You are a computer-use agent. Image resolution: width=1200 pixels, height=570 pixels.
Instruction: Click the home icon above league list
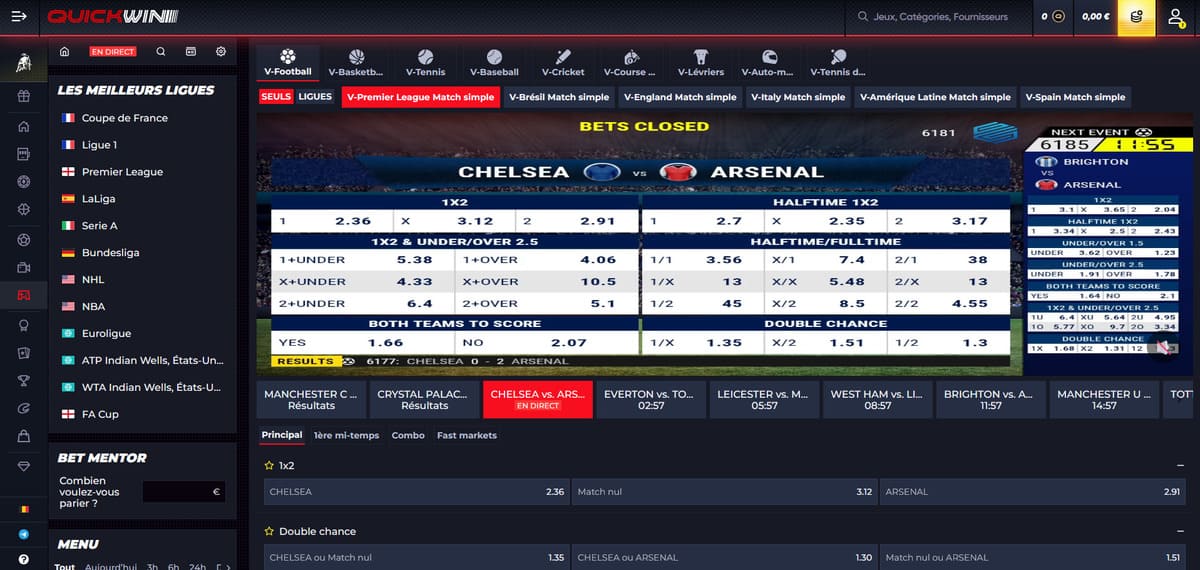coord(65,51)
